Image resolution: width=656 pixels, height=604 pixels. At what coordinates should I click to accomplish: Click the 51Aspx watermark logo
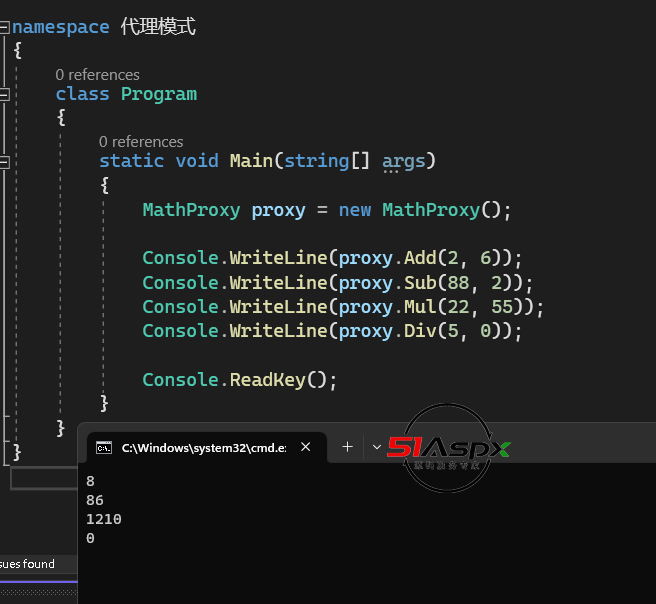point(448,449)
